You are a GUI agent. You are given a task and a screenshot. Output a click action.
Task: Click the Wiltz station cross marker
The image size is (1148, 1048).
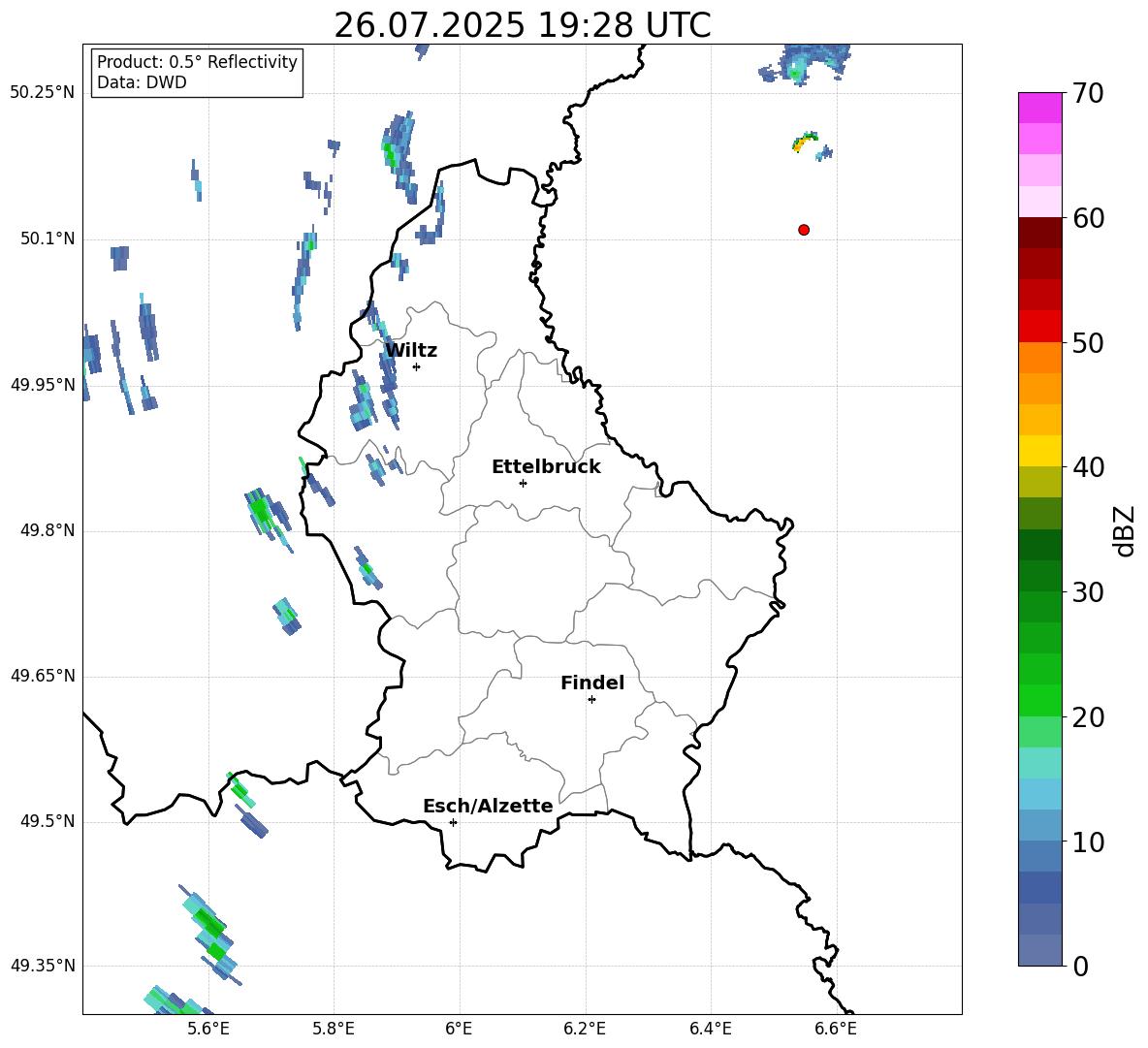pos(417,366)
